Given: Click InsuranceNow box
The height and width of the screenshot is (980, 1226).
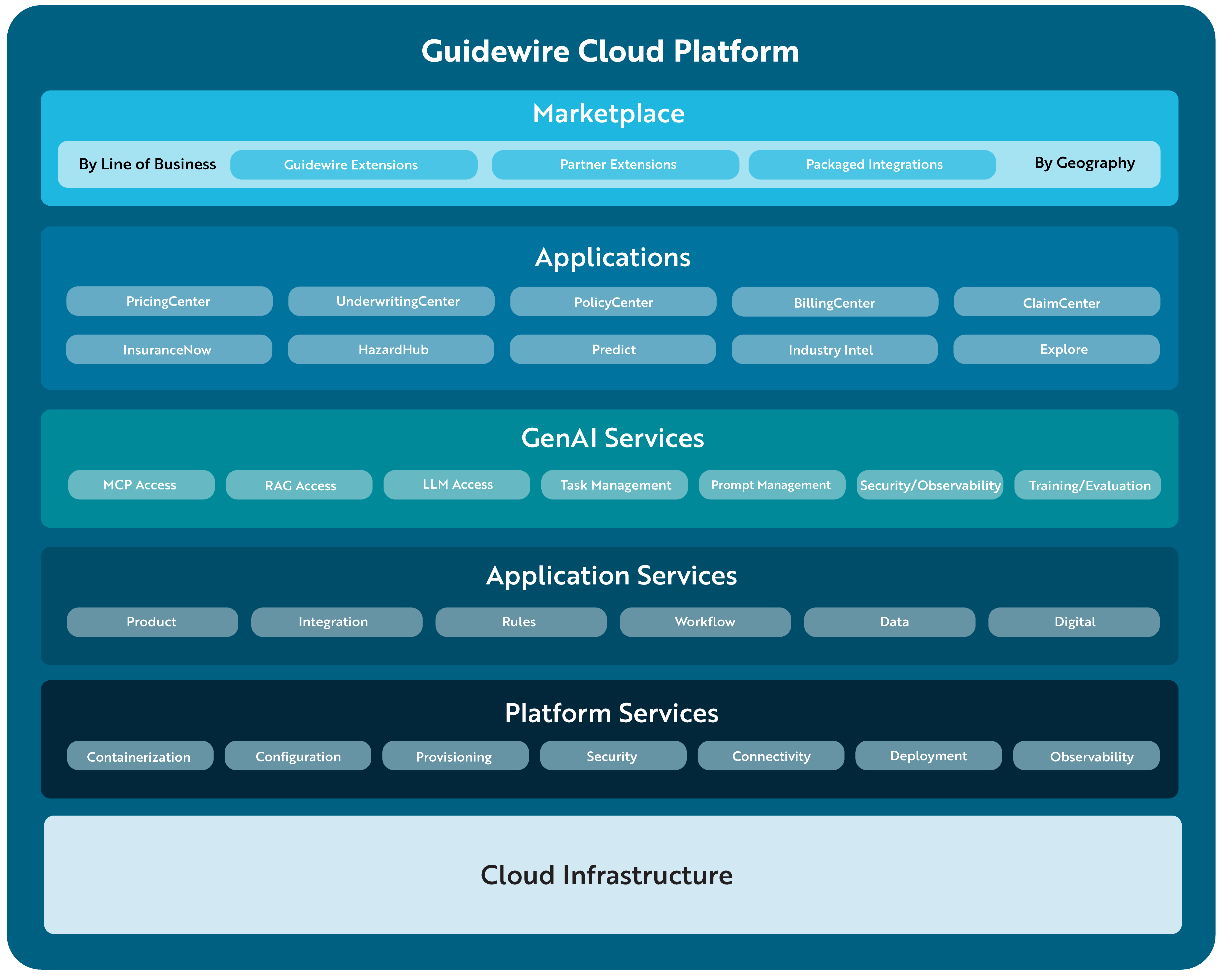Looking at the screenshot, I should [169, 349].
